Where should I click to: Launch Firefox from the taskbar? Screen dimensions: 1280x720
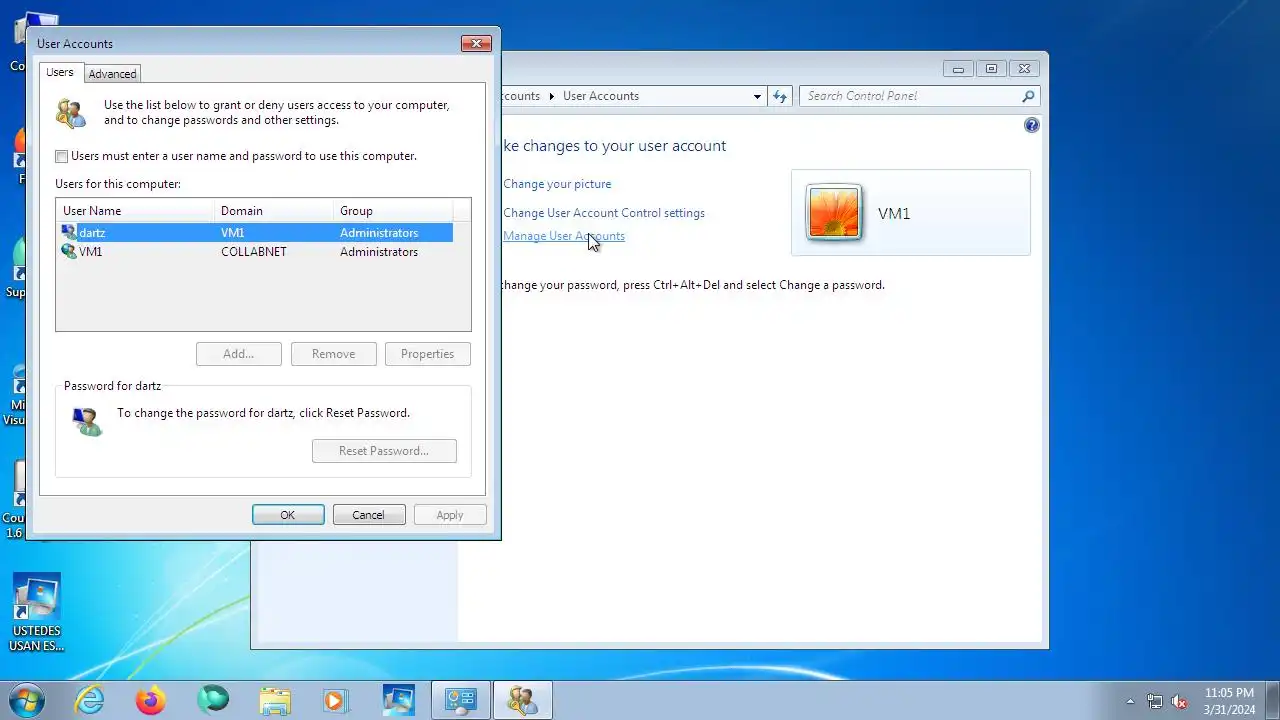click(x=151, y=700)
